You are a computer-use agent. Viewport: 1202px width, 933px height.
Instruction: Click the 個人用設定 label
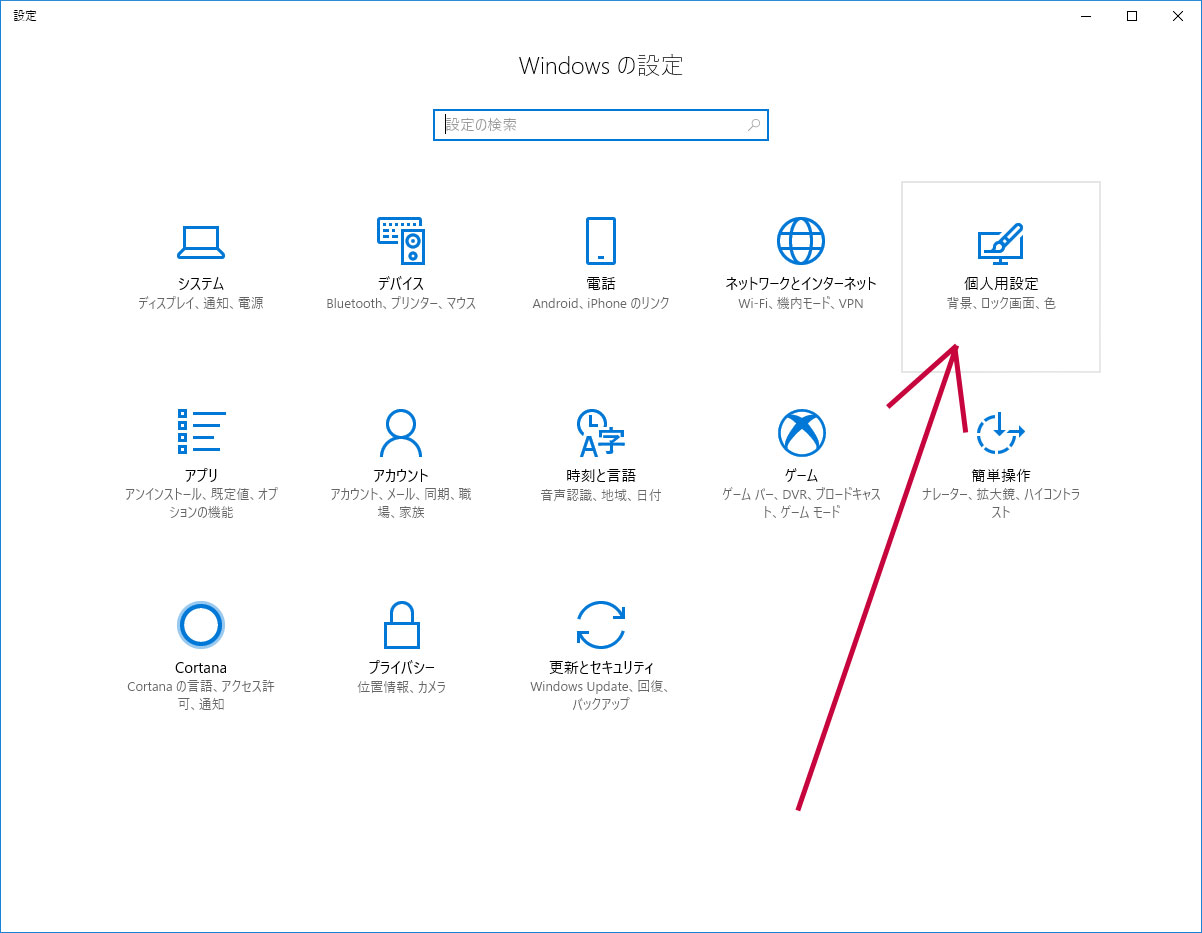pos(1001,284)
